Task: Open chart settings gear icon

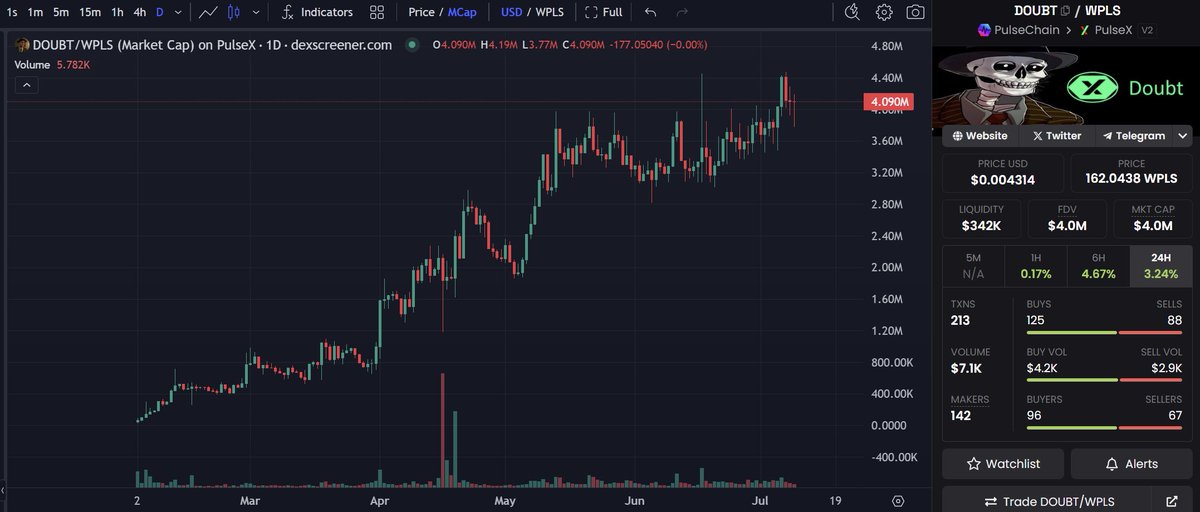Action: 884,12
